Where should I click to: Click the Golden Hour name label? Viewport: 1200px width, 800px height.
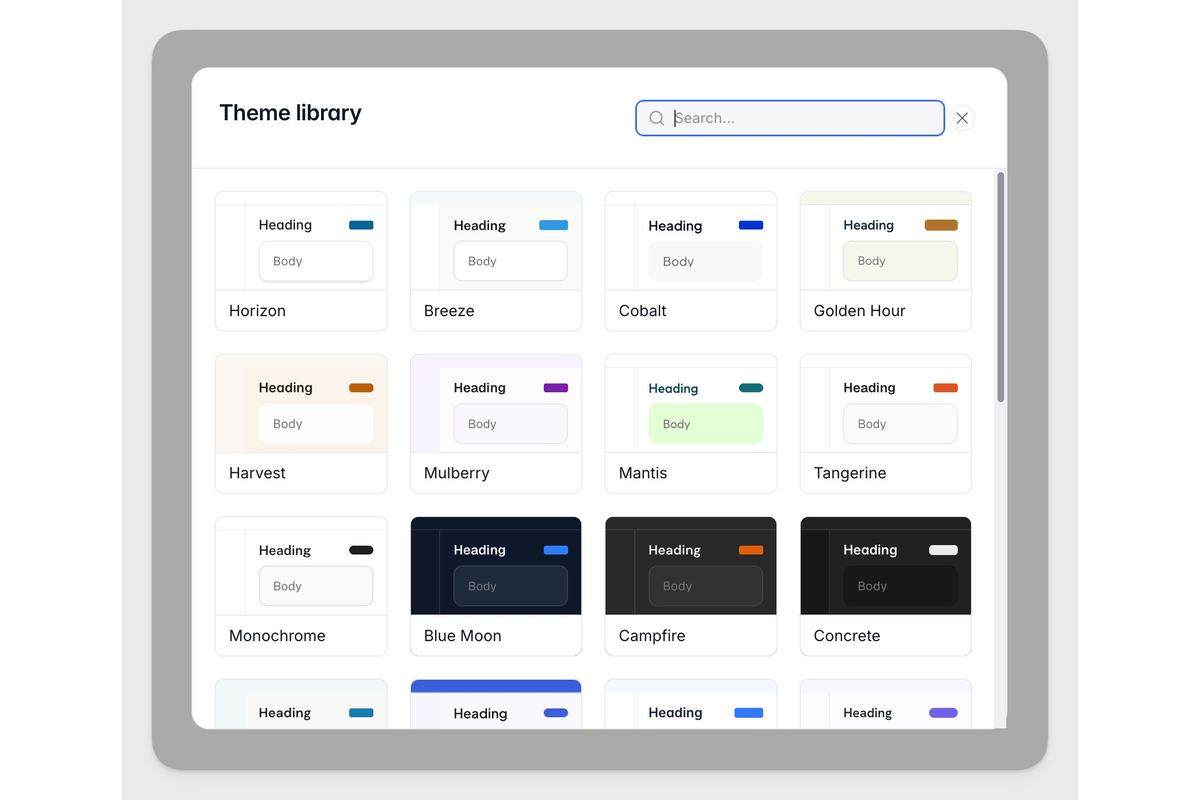tap(860, 311)
